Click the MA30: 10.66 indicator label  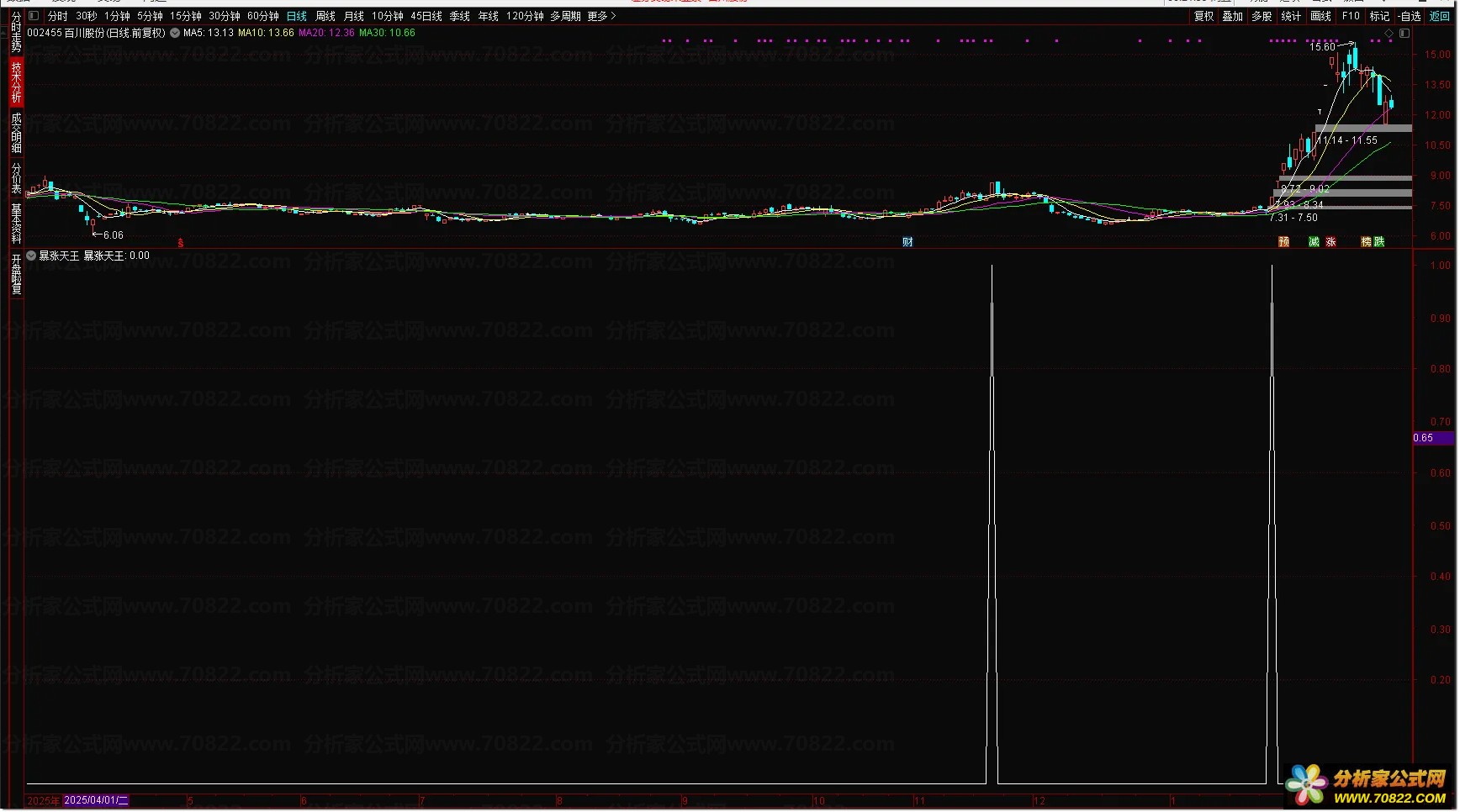click(387, 34)
